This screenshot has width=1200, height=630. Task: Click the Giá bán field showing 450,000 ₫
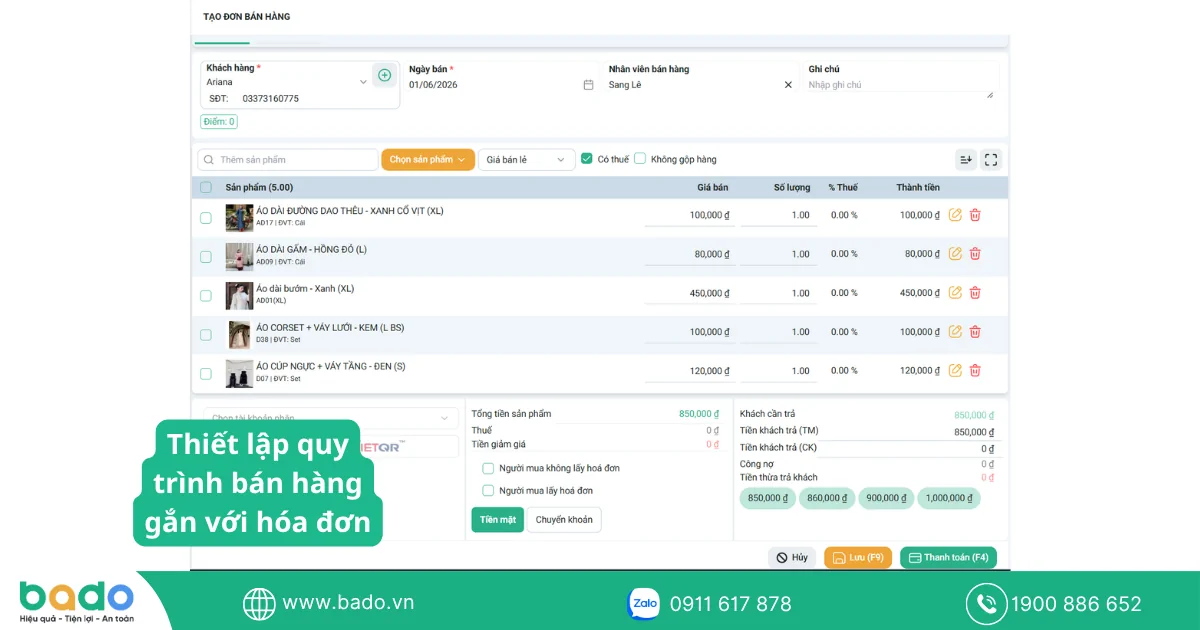point(690,293)
